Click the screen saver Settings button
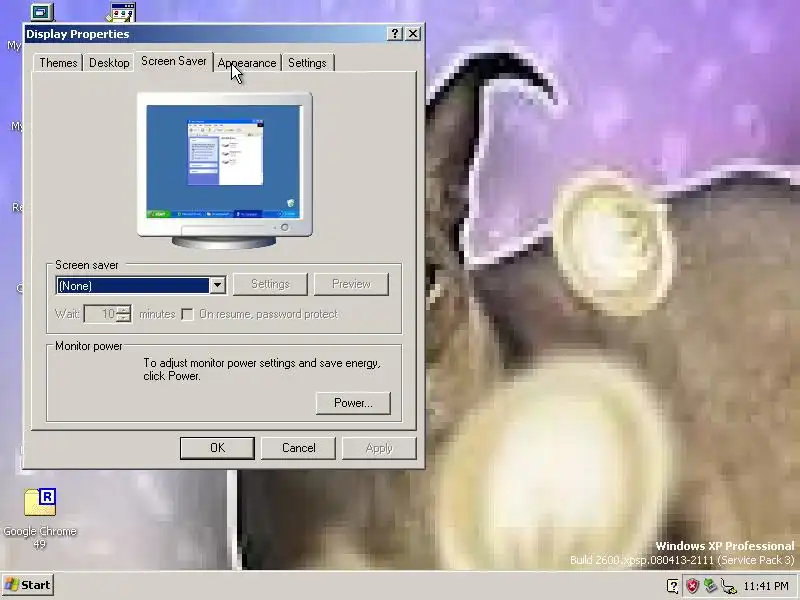The height and width of the screenshot is (600, 800). coord(270,284)
